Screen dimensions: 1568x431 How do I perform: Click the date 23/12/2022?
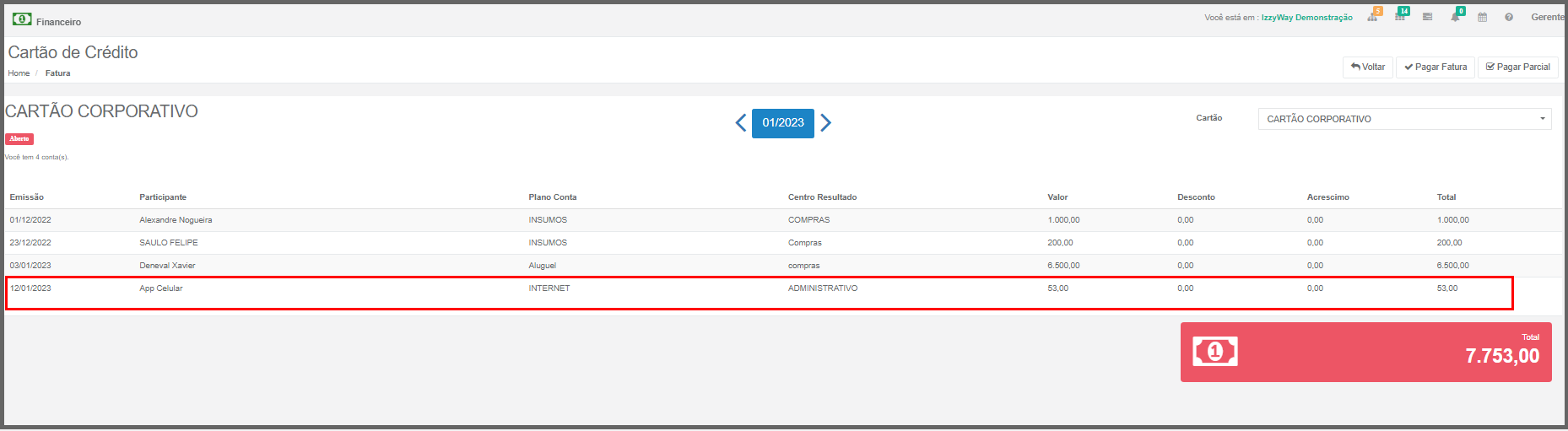(30, 243)
